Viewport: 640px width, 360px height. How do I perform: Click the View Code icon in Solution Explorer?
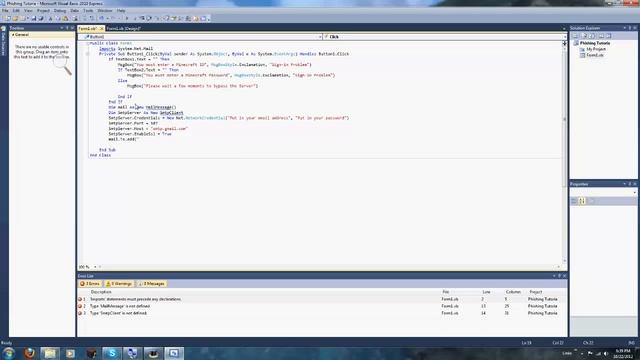click(601, 36)
